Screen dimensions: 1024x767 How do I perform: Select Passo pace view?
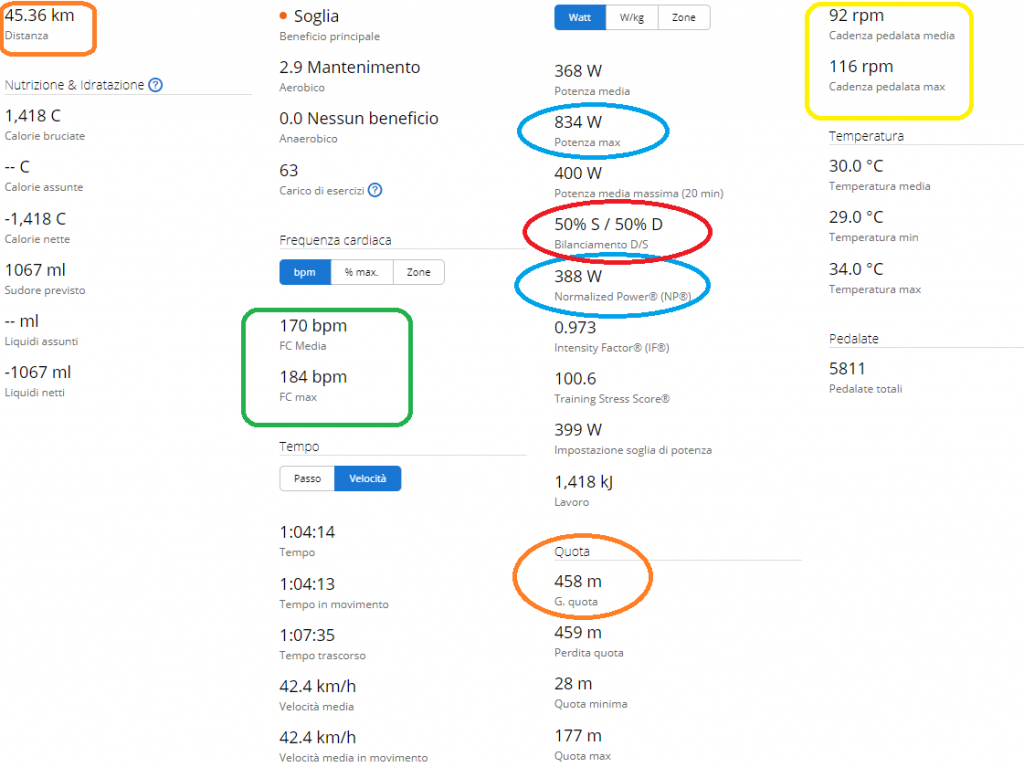coord(307,478)
